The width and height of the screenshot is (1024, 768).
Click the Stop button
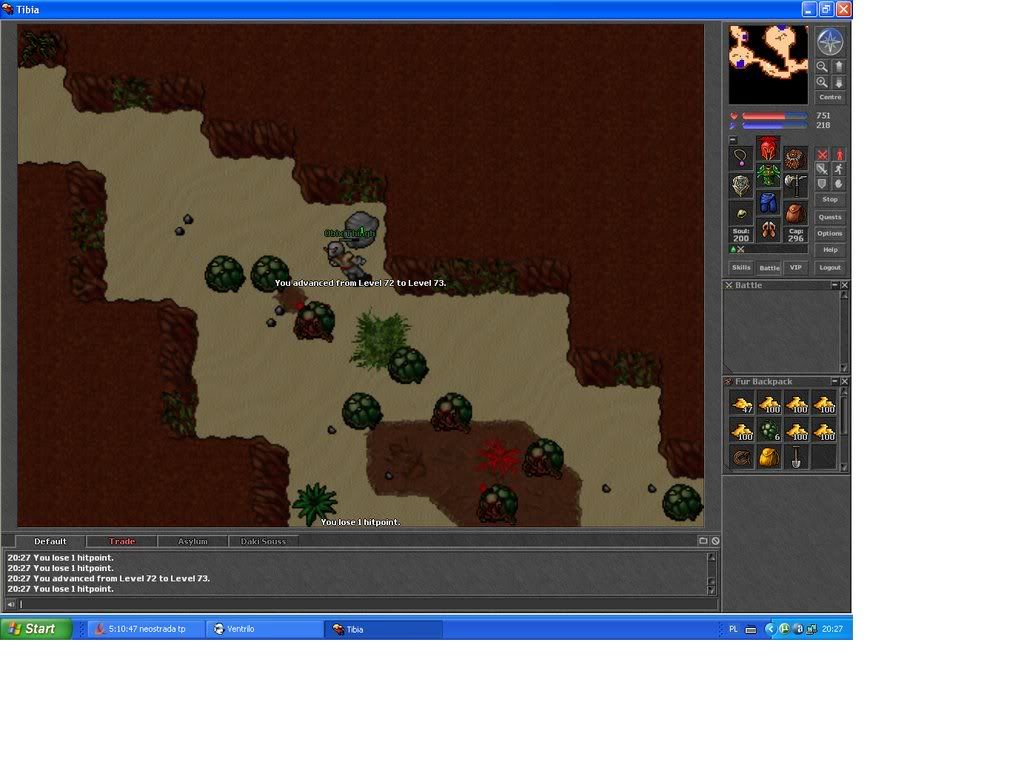point(830,200)
